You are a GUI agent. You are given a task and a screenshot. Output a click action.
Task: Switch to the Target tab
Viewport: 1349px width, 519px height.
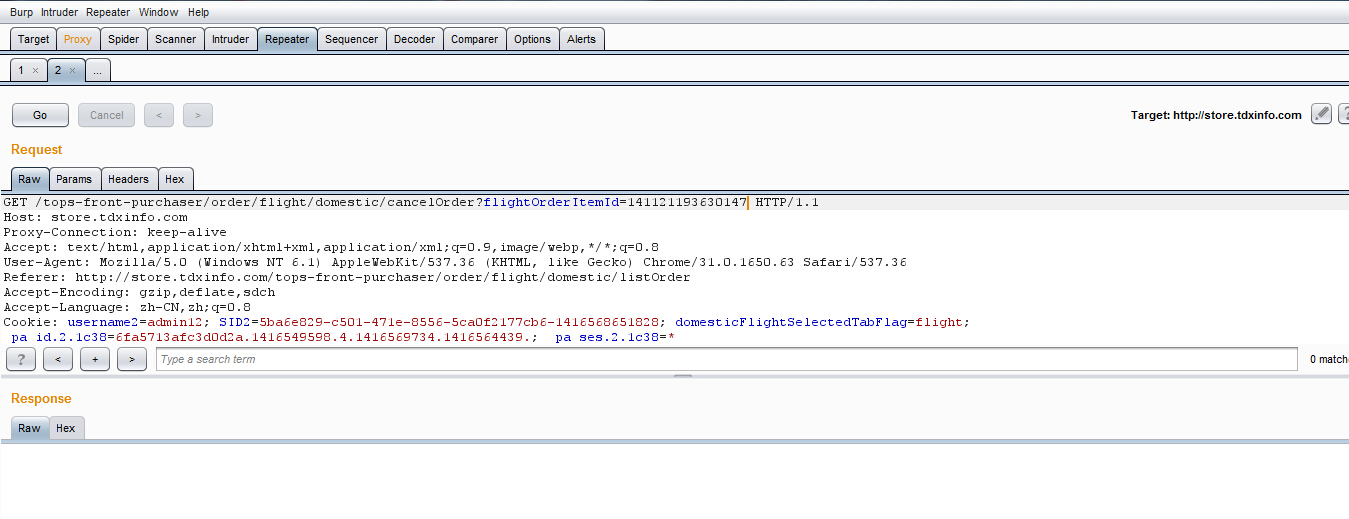point(33,39)
